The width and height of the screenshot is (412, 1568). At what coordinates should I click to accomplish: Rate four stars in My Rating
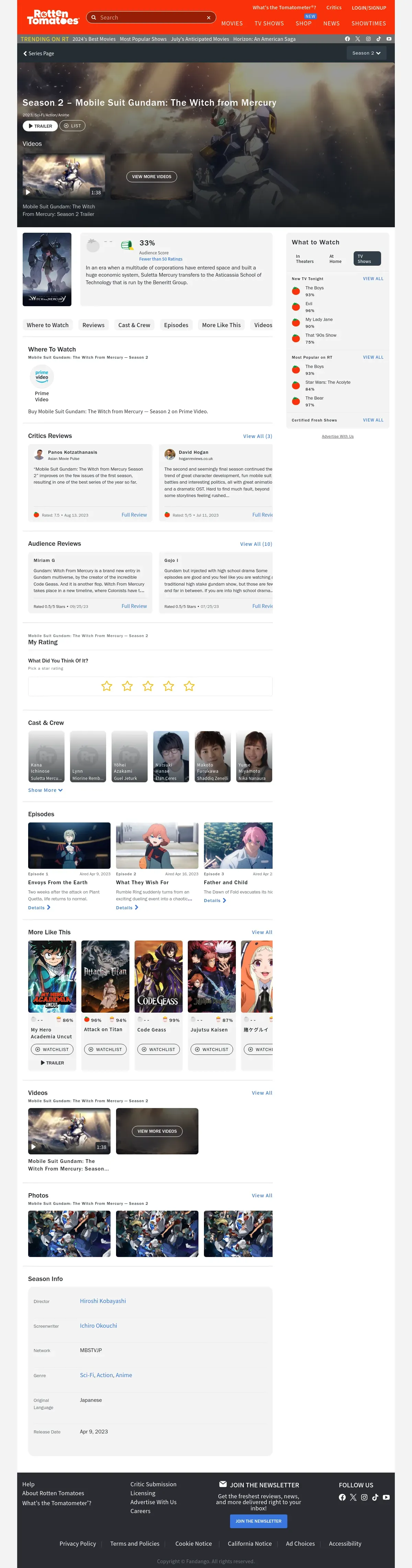point(169,686)
